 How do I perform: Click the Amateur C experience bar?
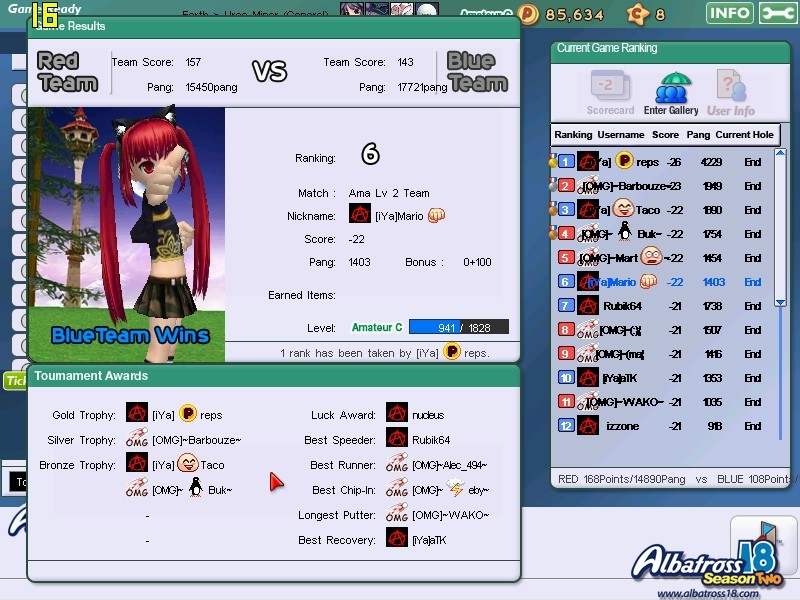(x=459, y=327)
